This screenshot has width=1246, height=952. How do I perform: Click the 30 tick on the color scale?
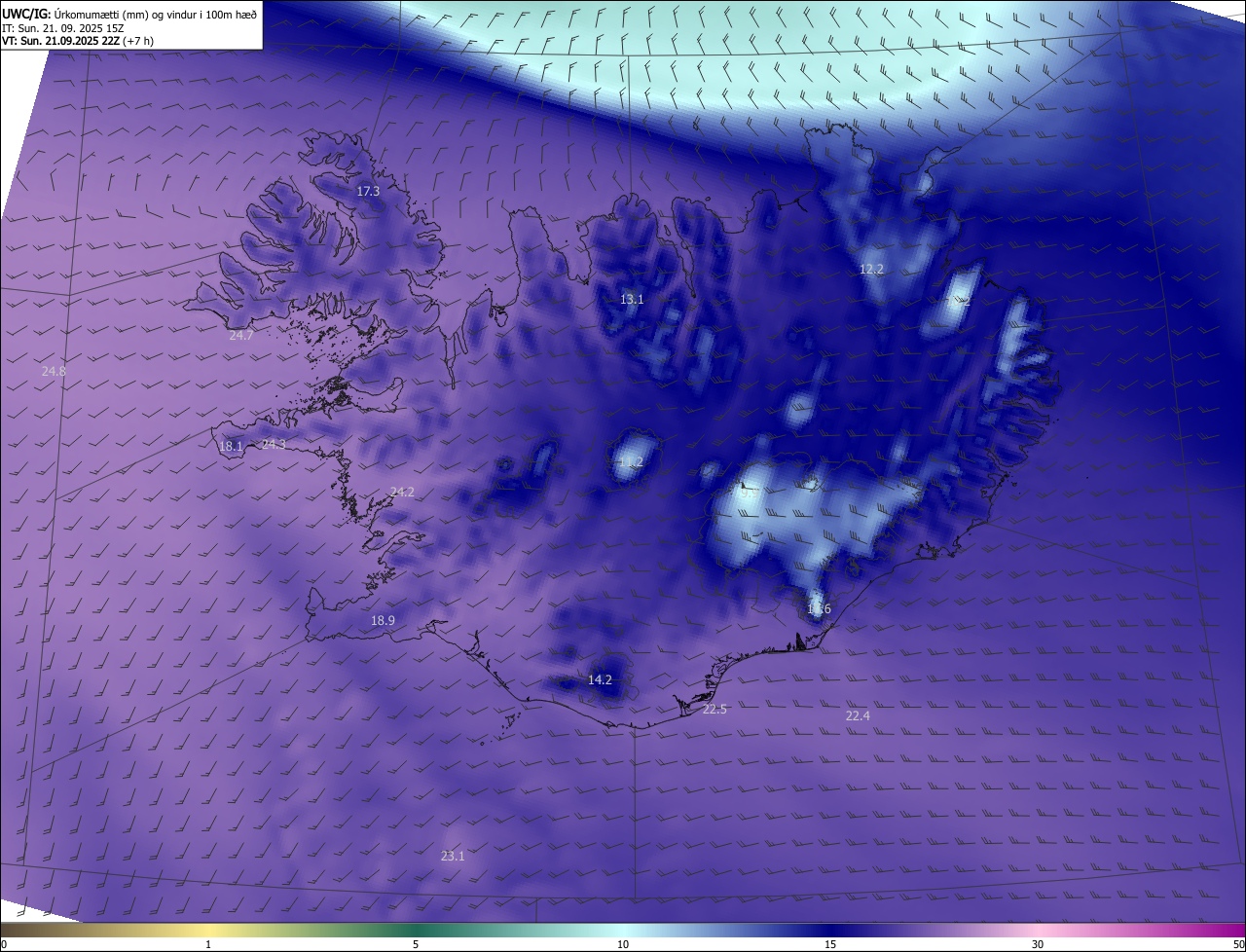(x=1038, y=944)
